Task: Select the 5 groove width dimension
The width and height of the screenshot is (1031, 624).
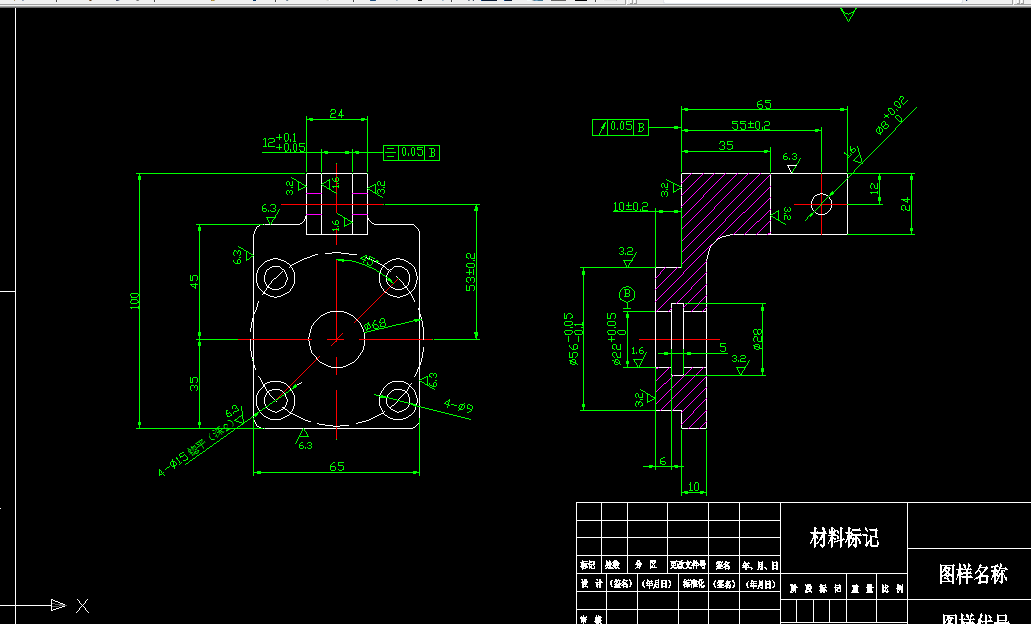Action: (723, 347)
